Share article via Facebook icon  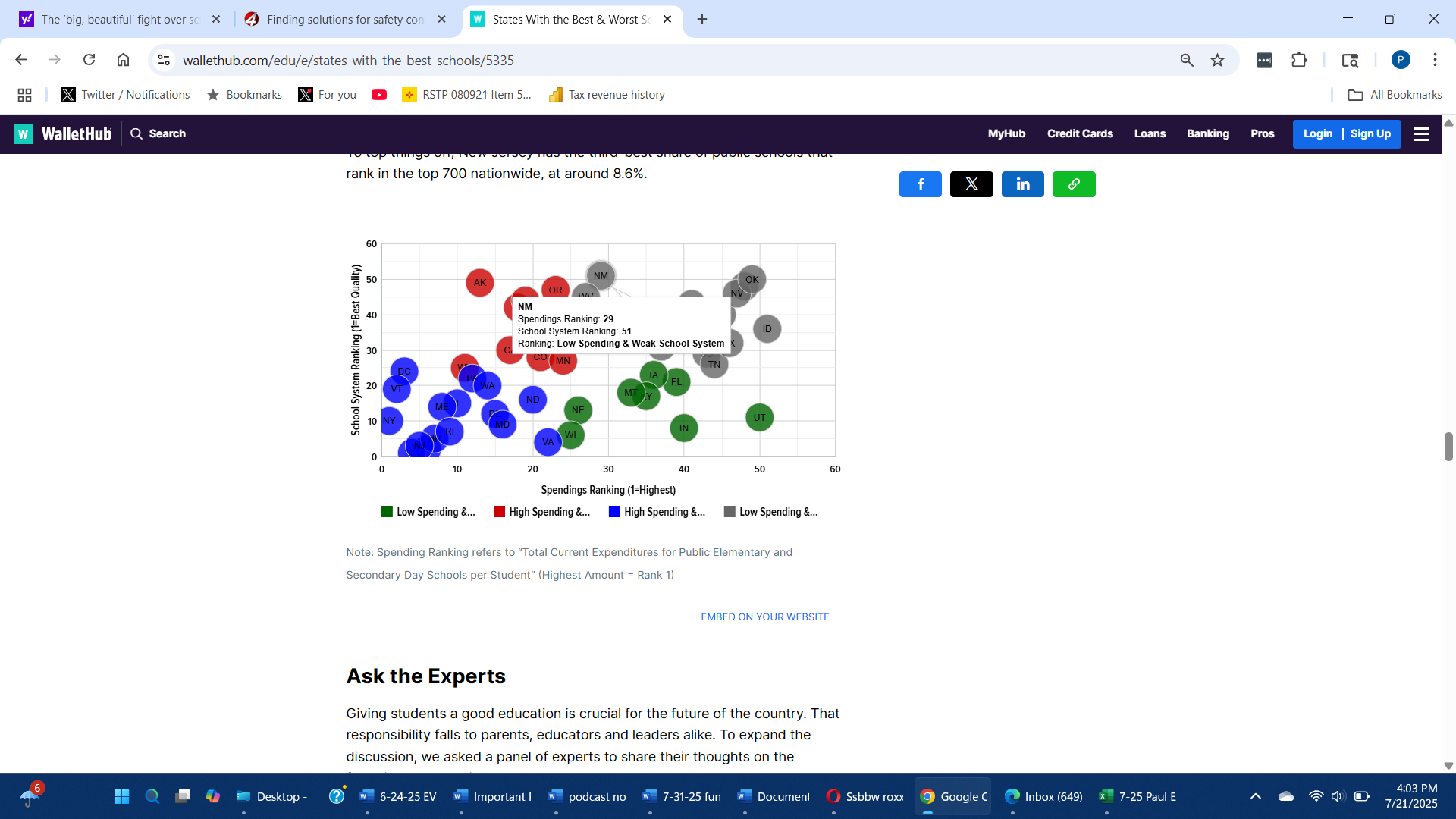(920, 184)
